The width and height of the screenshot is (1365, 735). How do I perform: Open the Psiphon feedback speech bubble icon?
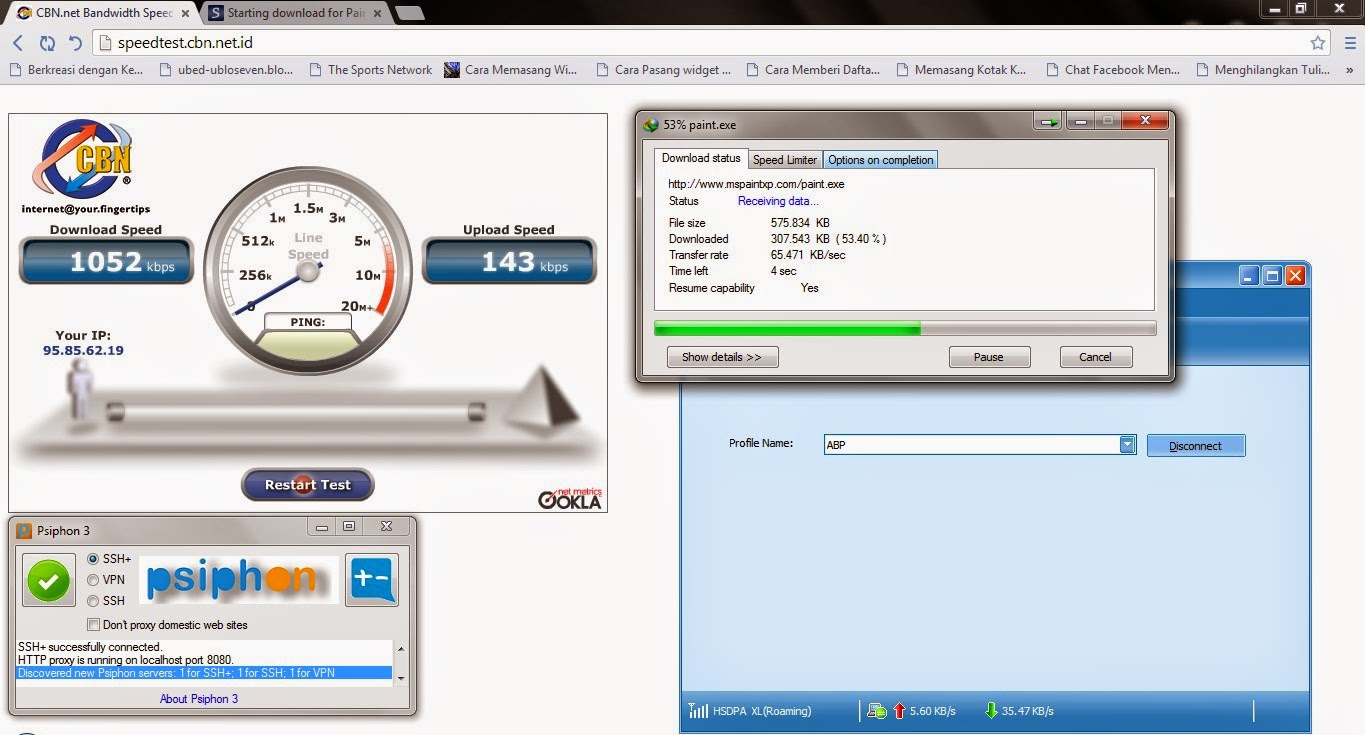(372, 580)
